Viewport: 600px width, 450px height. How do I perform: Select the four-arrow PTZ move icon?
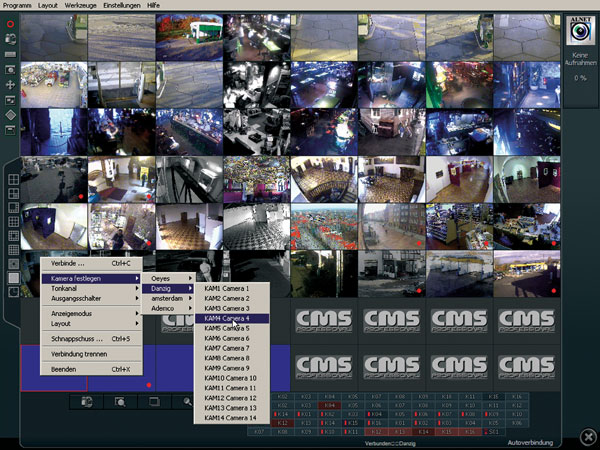[x=10, y=85]
